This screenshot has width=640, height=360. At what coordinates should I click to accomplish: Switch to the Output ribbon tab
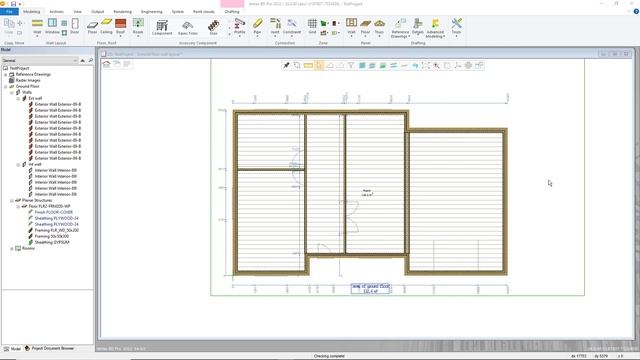click(98, 11)
